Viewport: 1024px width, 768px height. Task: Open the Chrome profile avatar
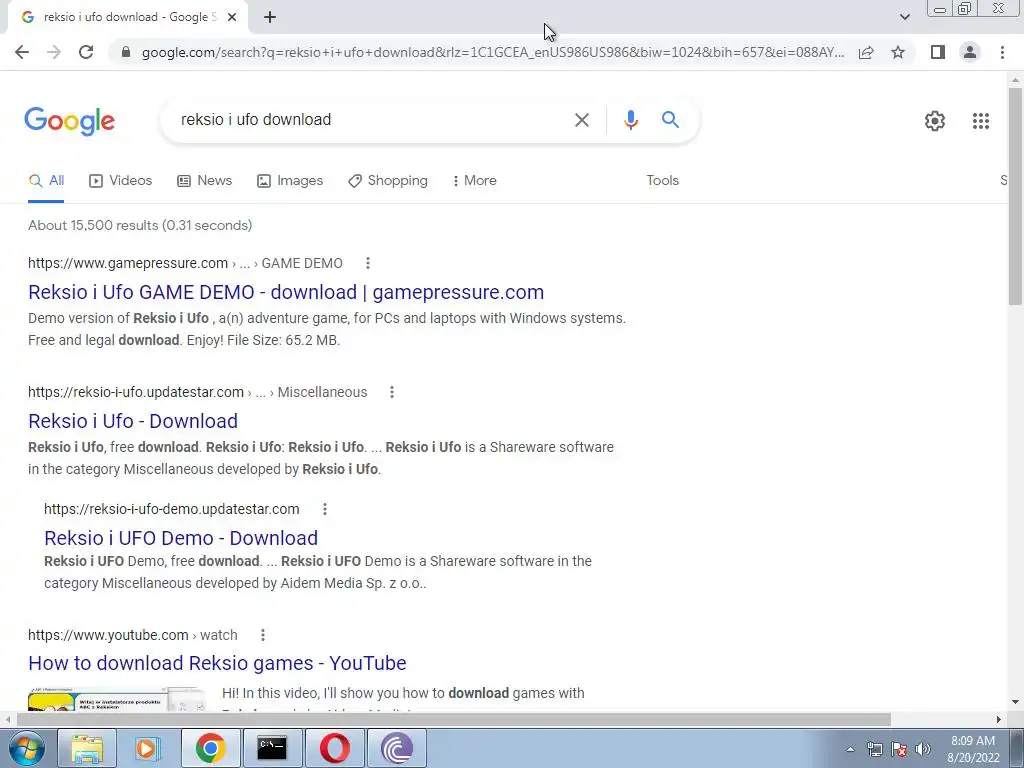point(970,52)
